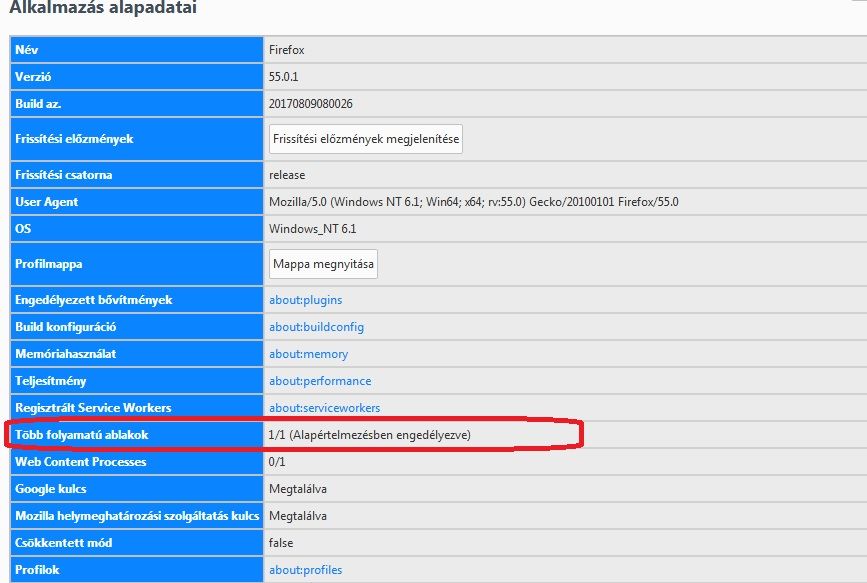
Task: Click the Név row header
Action: click(27, 50)
